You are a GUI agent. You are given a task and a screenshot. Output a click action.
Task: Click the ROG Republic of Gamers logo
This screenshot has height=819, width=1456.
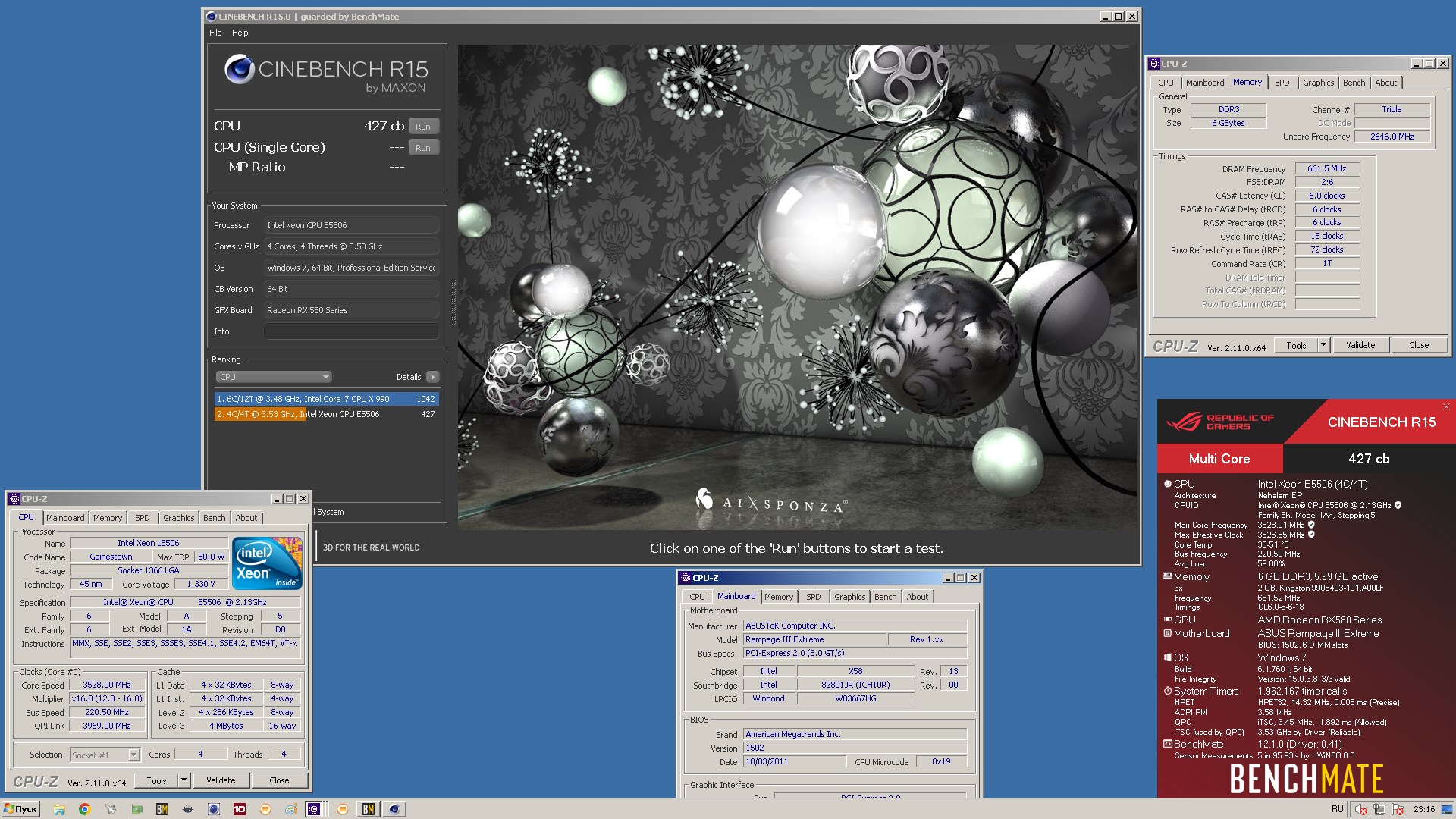click(1221, 422)
